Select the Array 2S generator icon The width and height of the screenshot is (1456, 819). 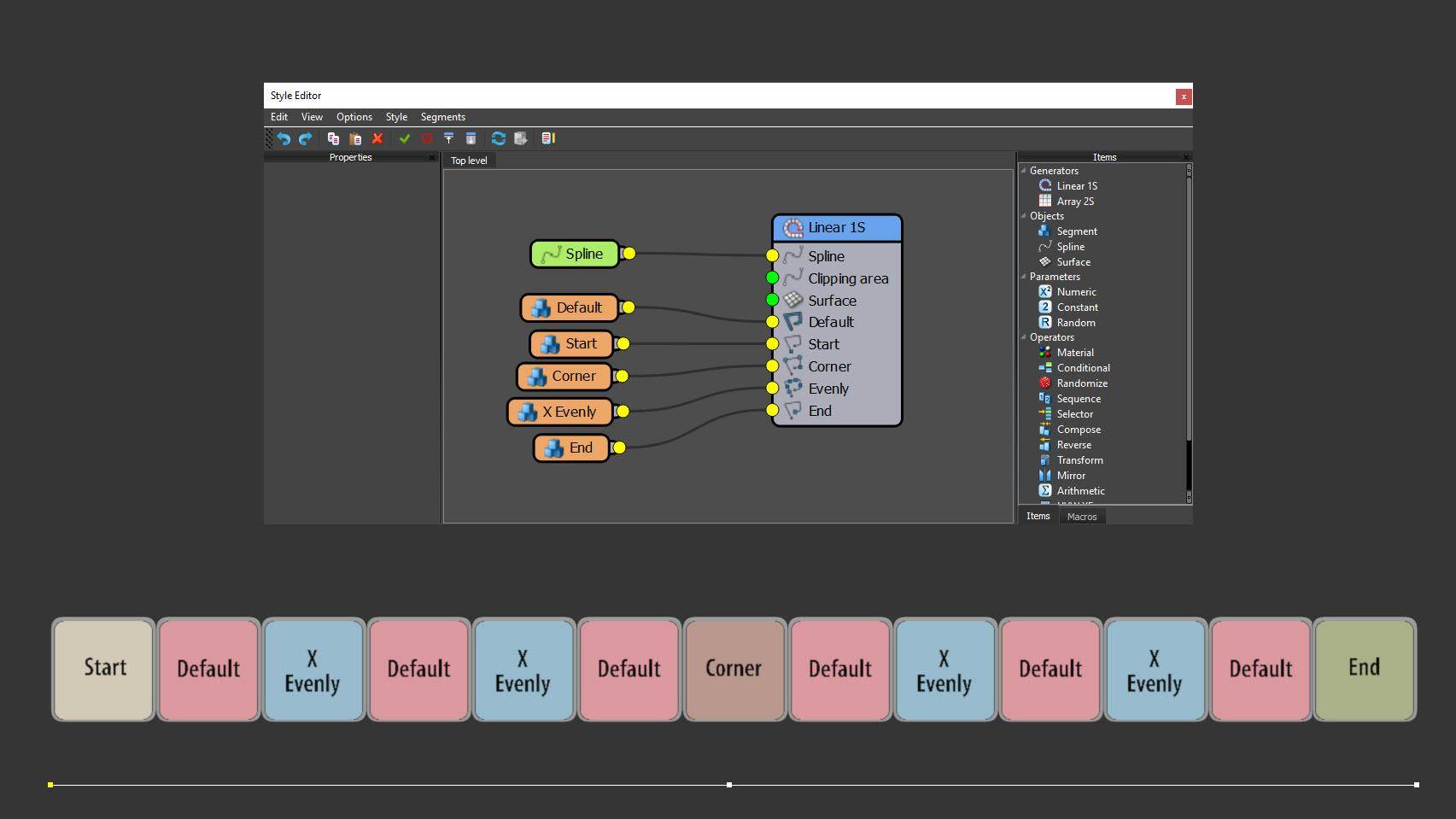1045,201
